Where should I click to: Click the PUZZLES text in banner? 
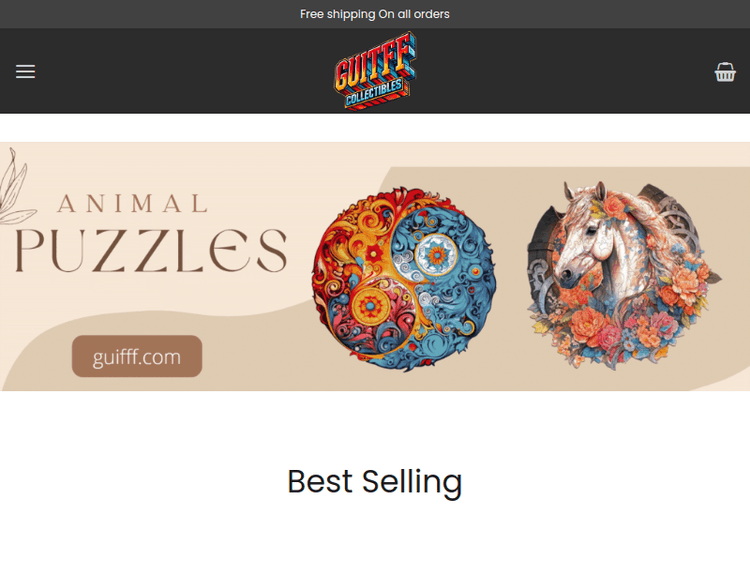tap(151, 250)
